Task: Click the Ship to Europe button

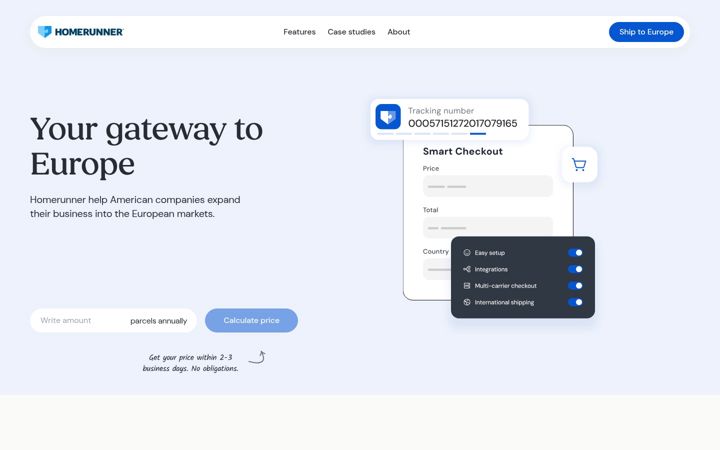Action: pos(646,32)
